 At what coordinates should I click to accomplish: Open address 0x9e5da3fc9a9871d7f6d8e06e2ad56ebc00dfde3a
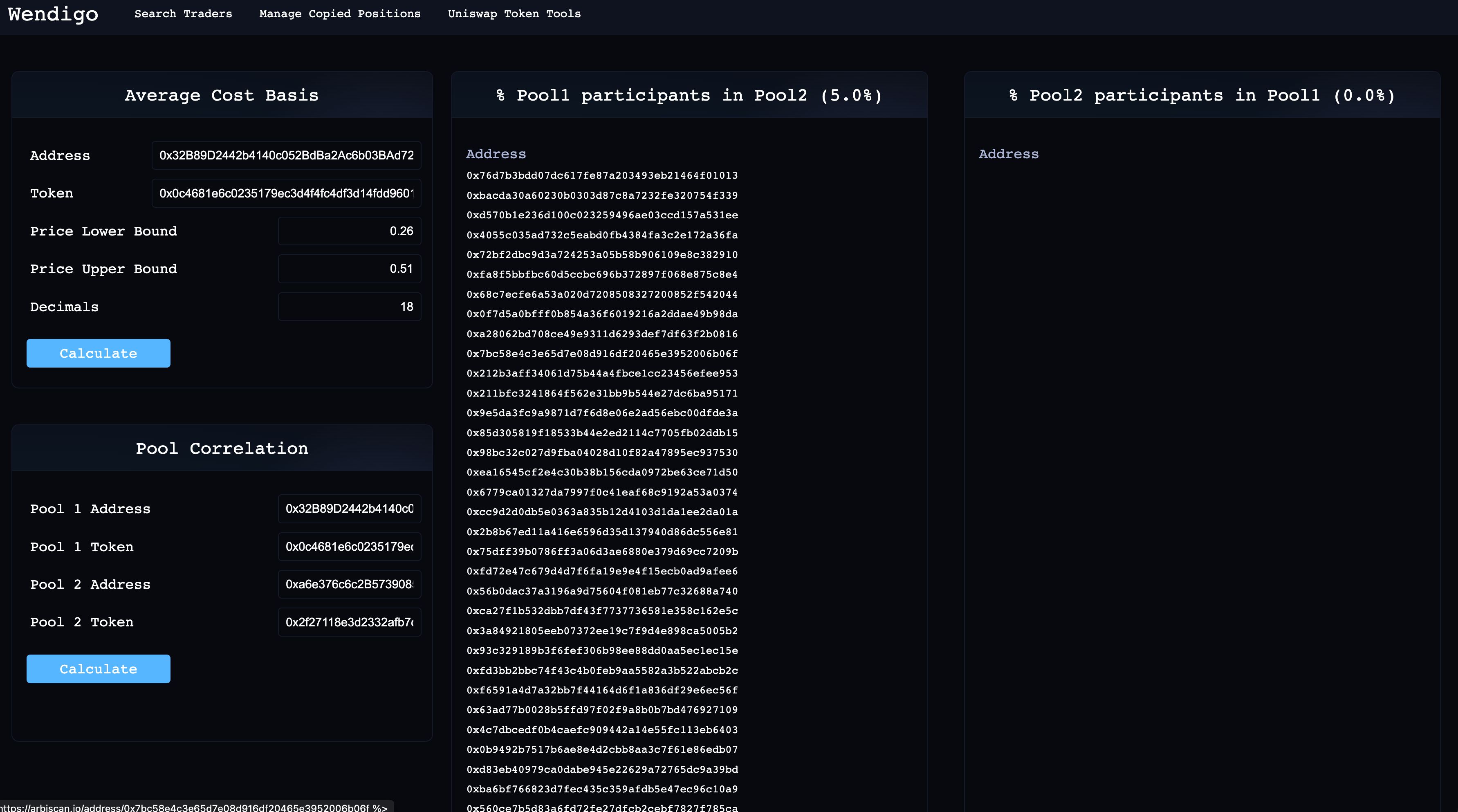[x=602, y=413]
